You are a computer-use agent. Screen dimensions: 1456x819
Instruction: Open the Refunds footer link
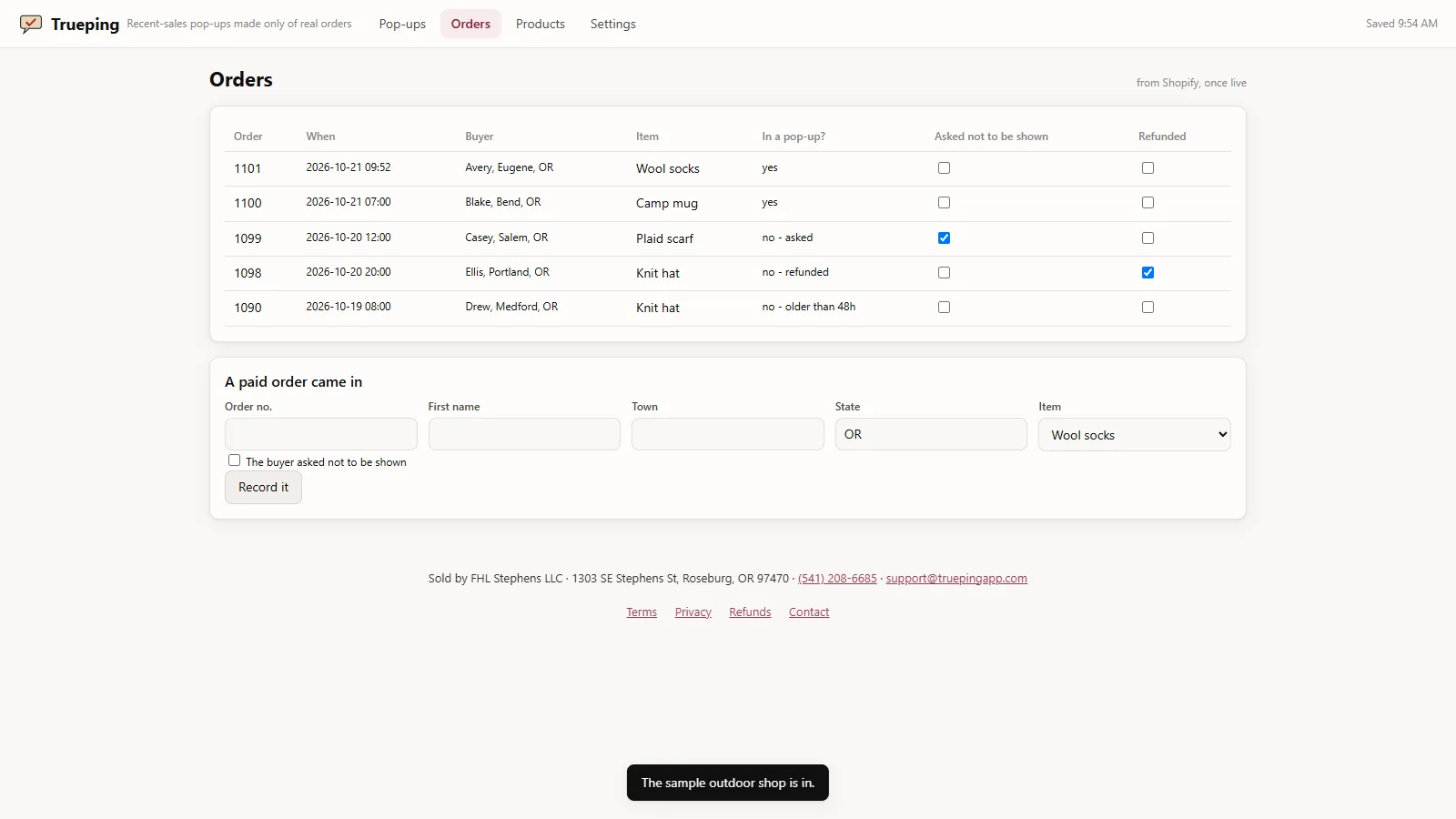[x=750, y=612]
